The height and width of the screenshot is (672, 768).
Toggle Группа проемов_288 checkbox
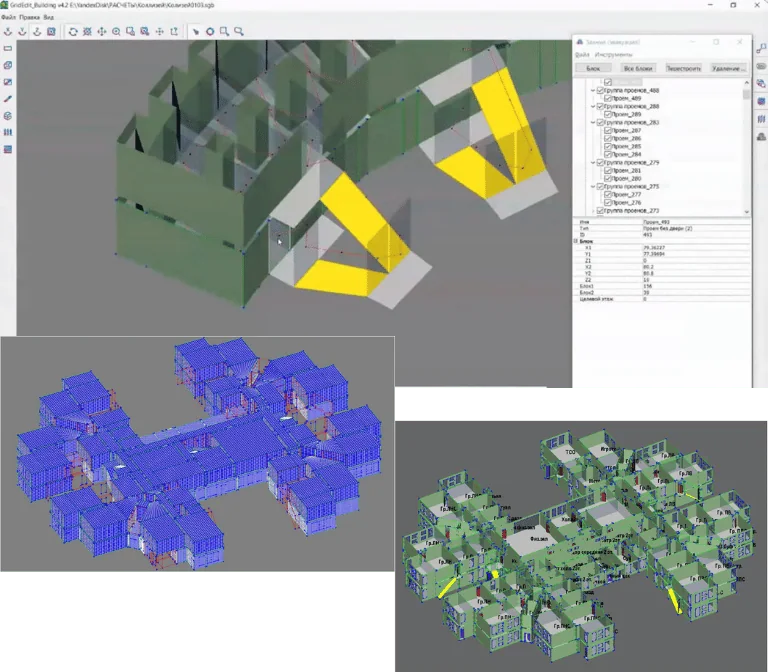600,106
